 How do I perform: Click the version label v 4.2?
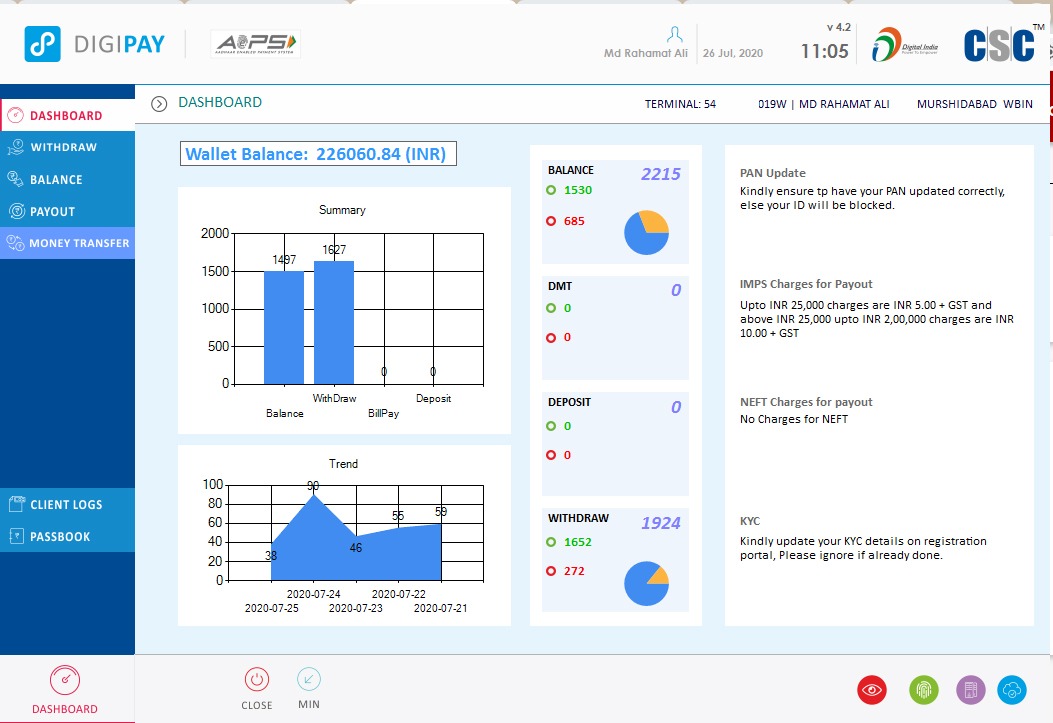839,27
